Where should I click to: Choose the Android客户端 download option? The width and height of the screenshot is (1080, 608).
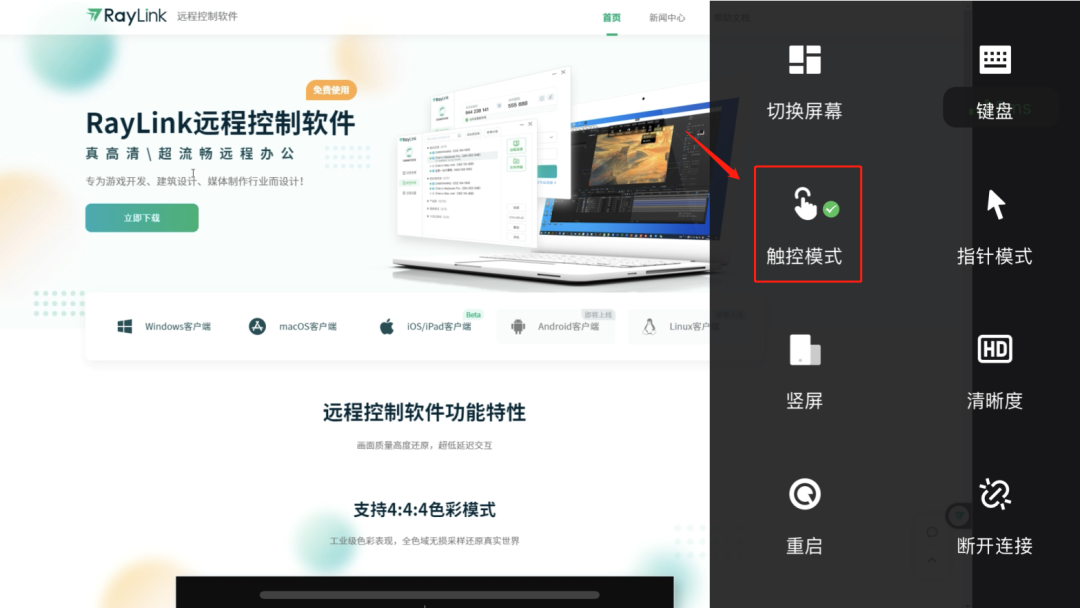tap(555, 326)
